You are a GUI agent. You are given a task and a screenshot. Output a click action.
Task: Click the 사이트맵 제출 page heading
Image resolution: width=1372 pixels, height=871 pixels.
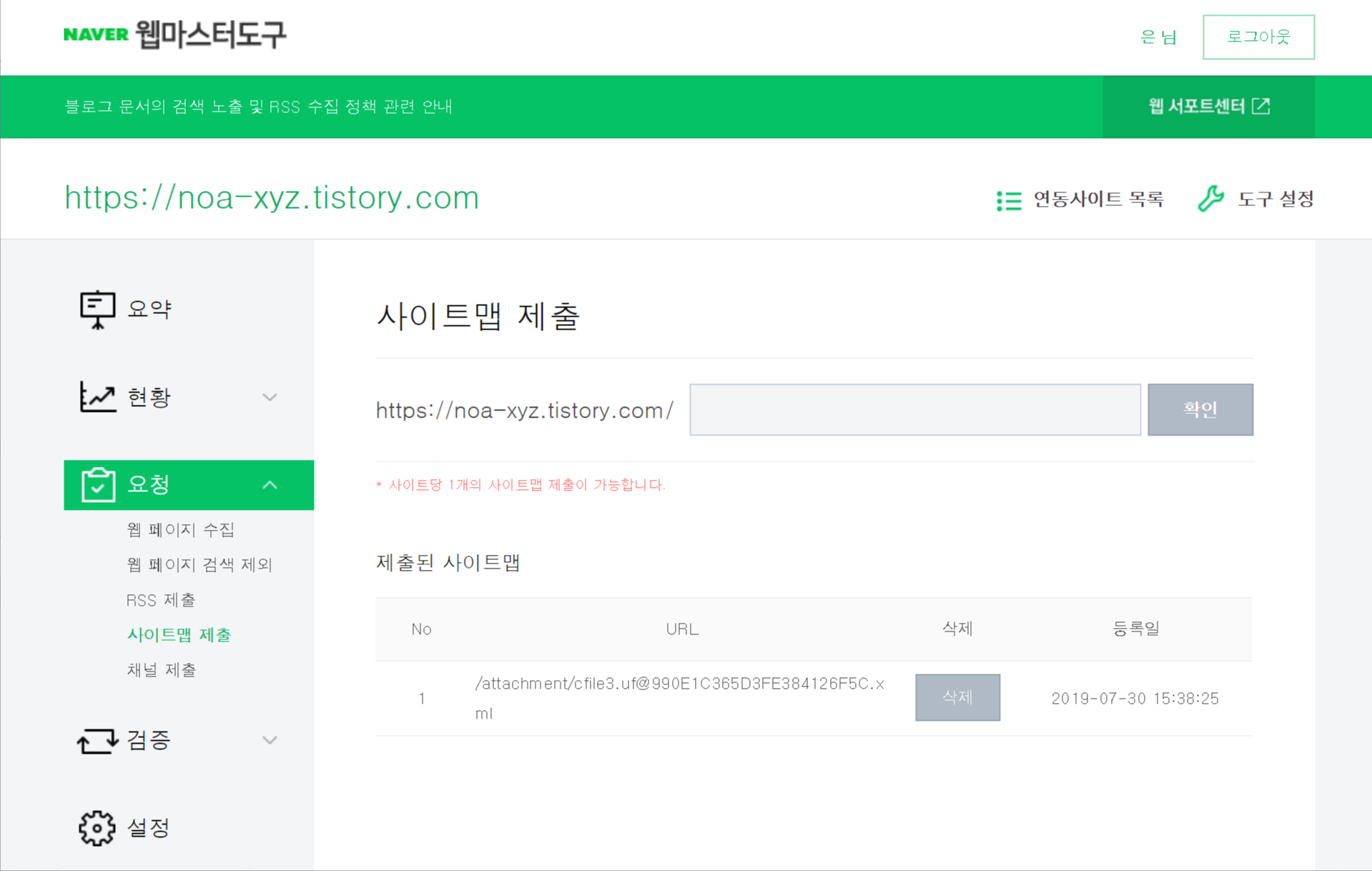478,316
